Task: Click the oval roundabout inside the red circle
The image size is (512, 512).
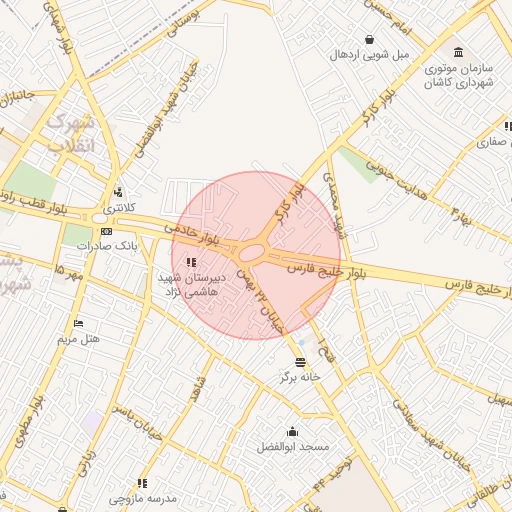Action: [x=252, y=253]
